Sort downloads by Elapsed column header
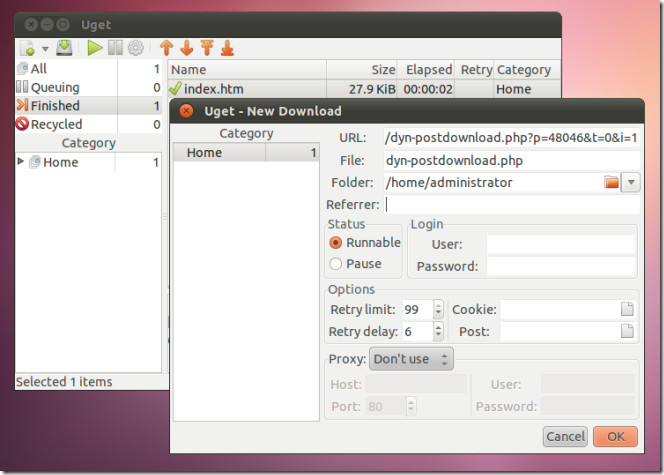The image size is (664, 475). [x=426, y=69]
